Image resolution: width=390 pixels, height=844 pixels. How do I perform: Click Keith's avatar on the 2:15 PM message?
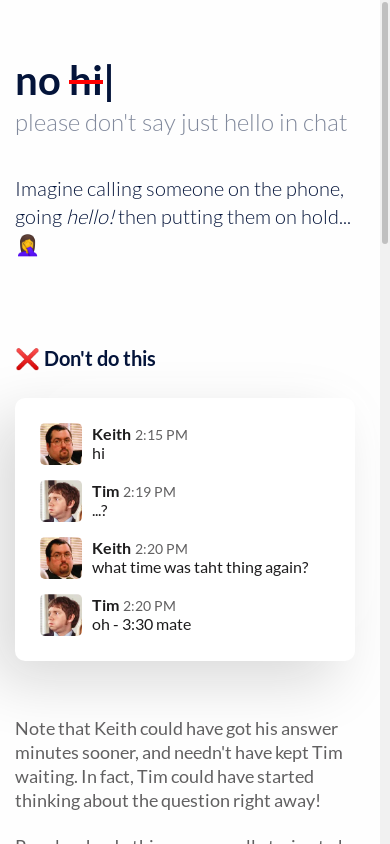61,444
